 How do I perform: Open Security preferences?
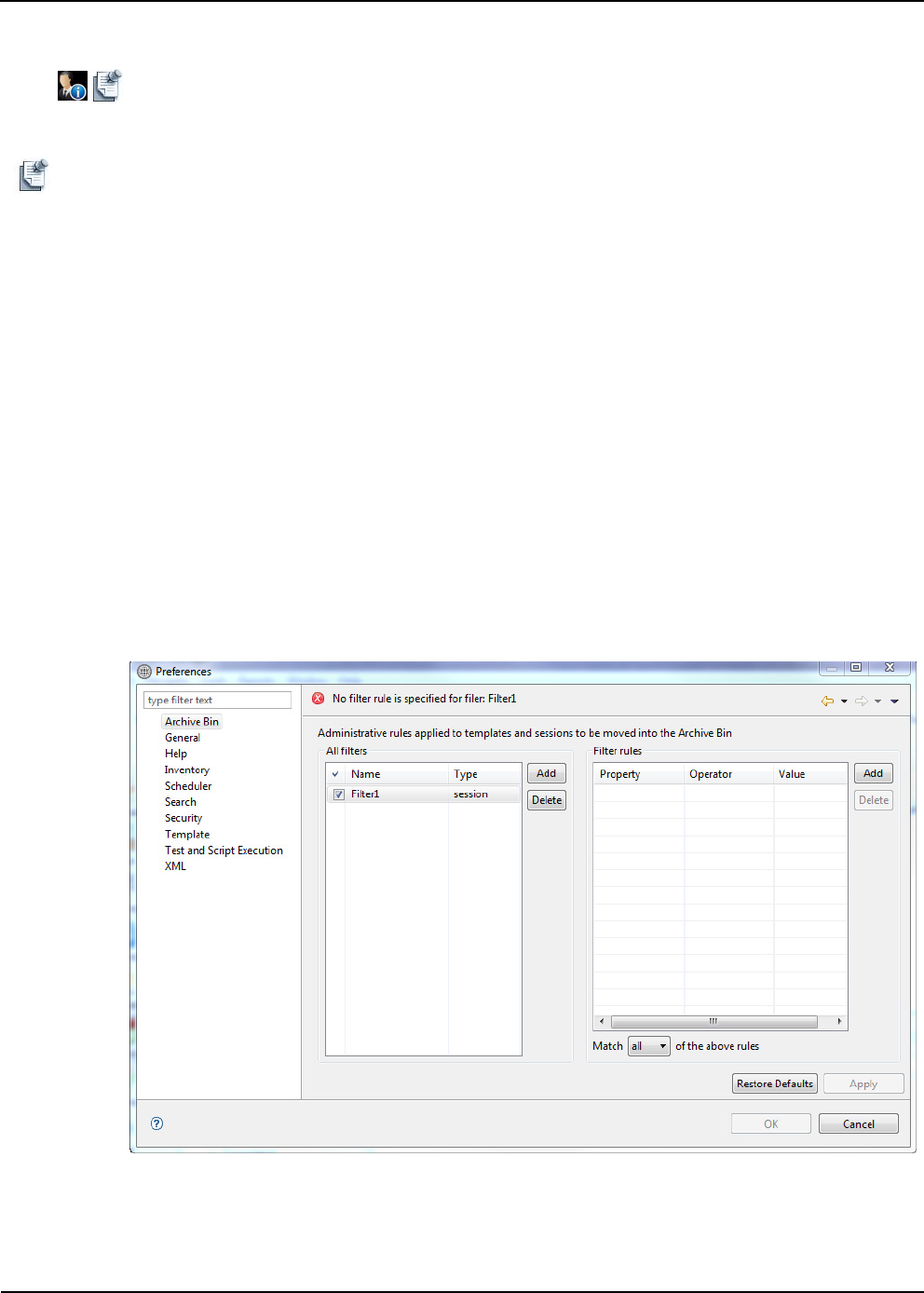[x=183, y=818]
